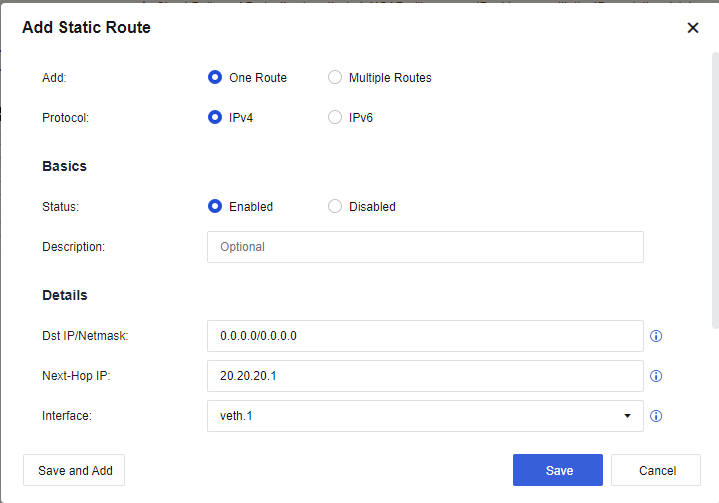Open the Interface veth.1 dropdown
The width and height of the screenshot is (719, 503).
point(424,416)
